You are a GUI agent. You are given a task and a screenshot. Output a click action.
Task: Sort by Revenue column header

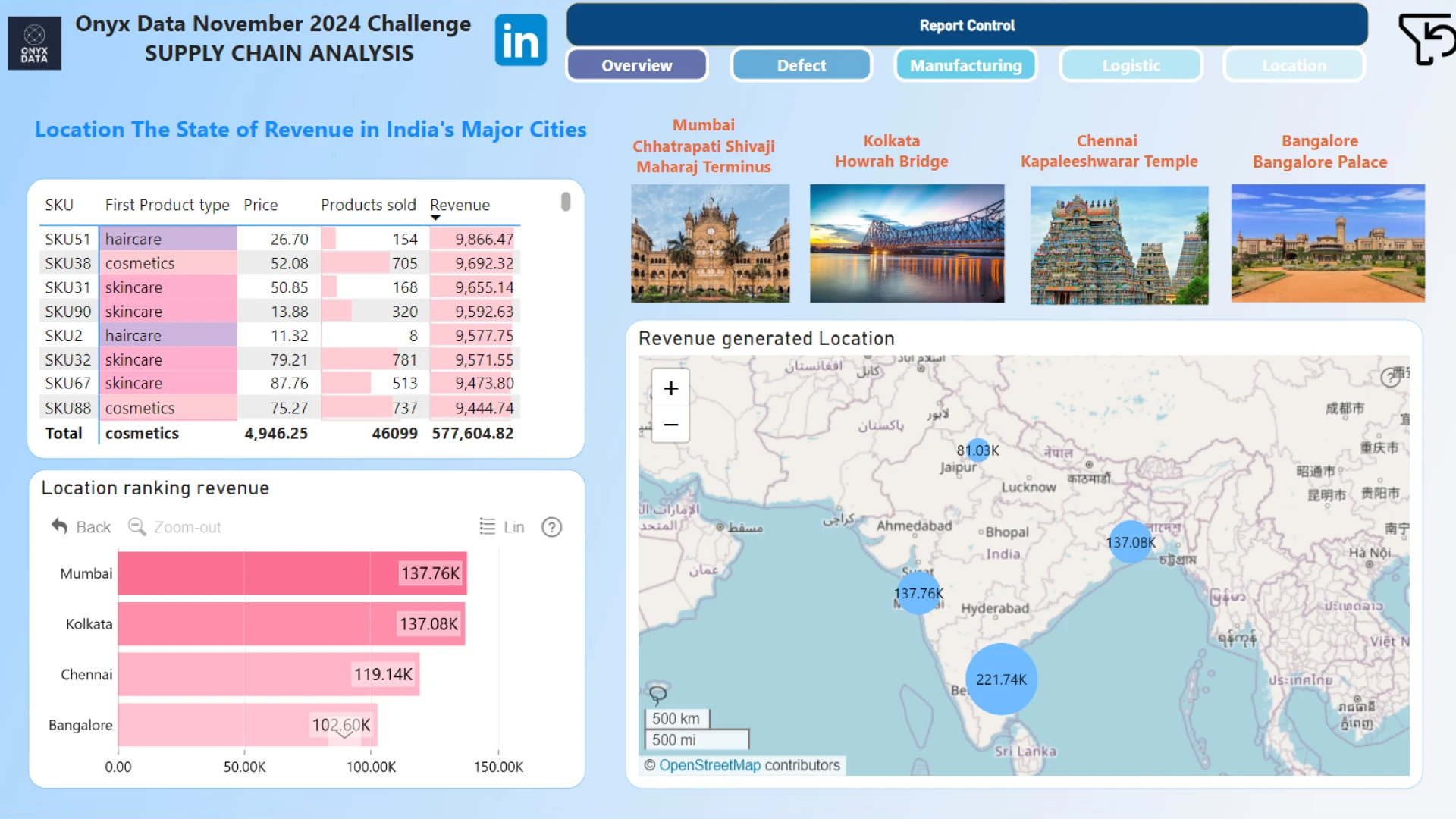click(460, 205)
